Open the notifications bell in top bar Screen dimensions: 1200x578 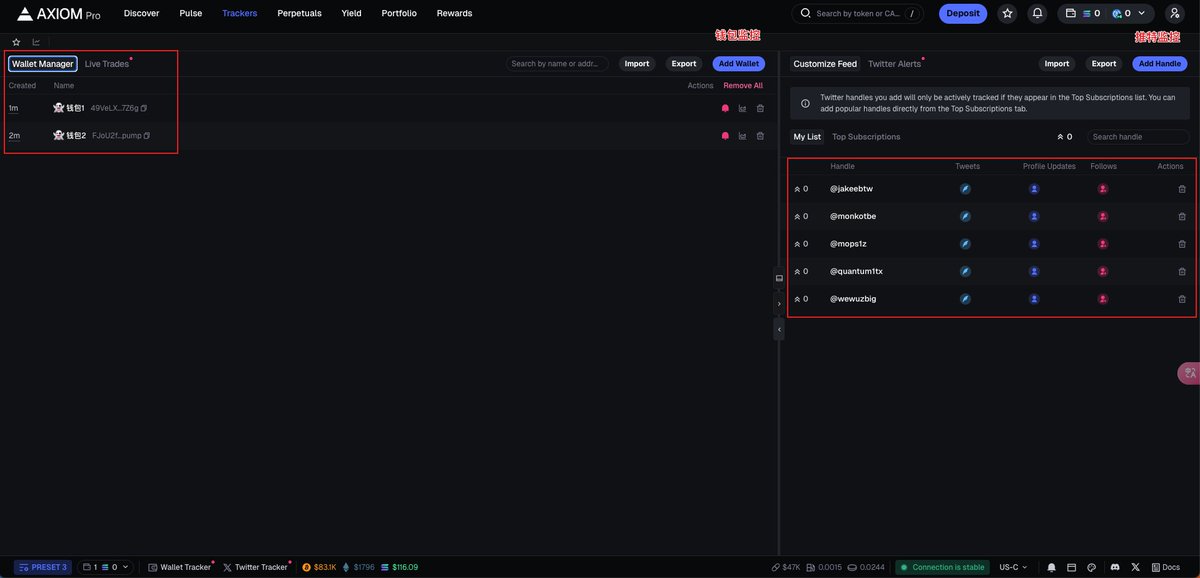click(1038, 13)
